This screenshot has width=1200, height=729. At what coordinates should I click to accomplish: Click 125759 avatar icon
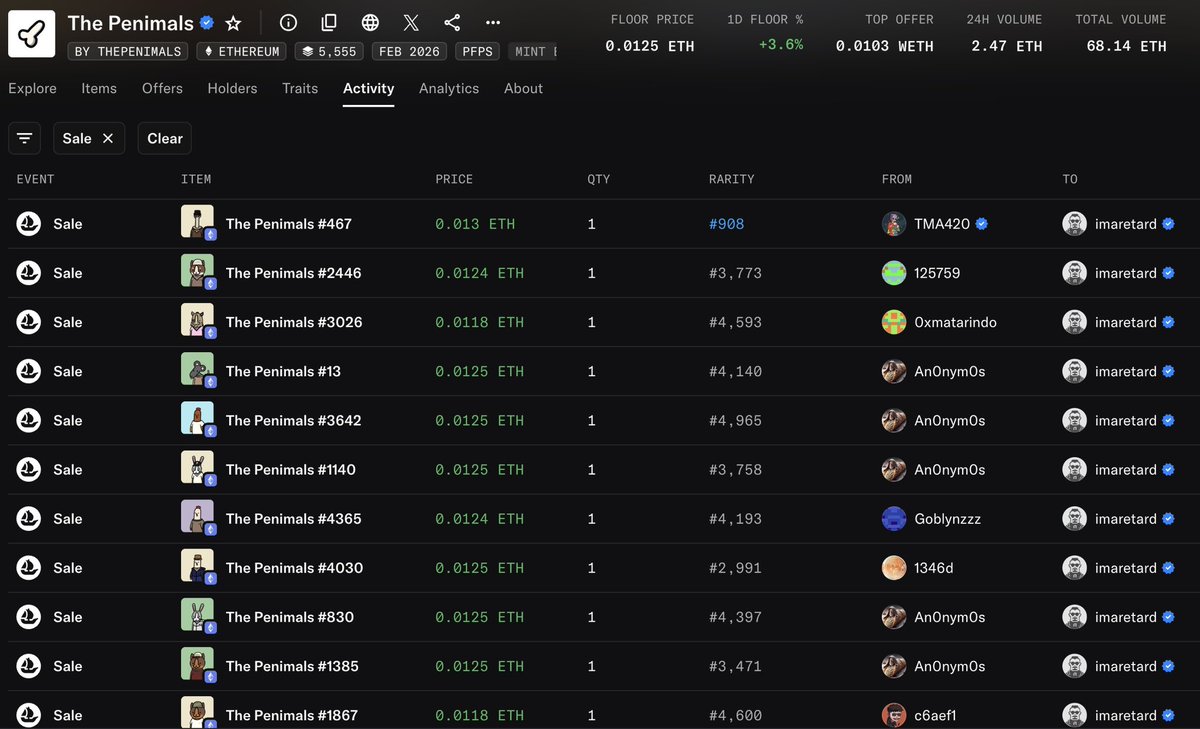(x=894, y=273)
